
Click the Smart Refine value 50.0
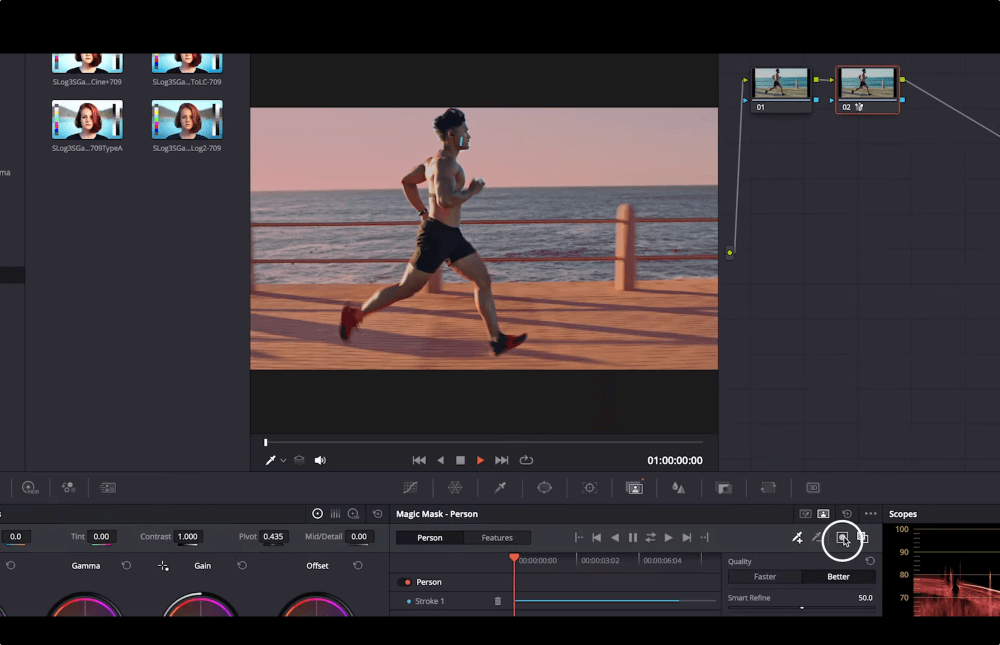point(865,598)
